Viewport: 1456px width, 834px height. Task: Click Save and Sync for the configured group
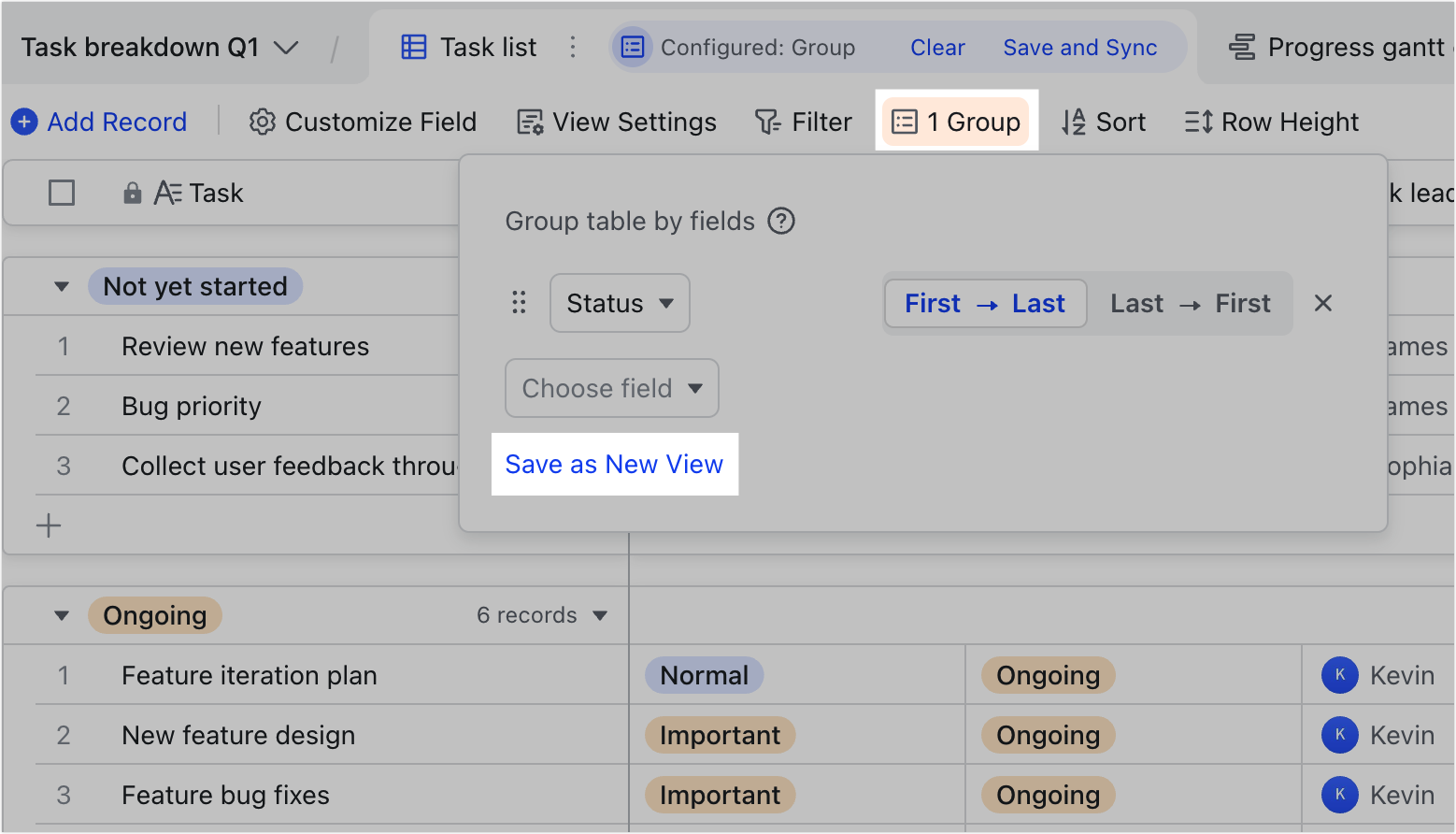pos(1080,47)
